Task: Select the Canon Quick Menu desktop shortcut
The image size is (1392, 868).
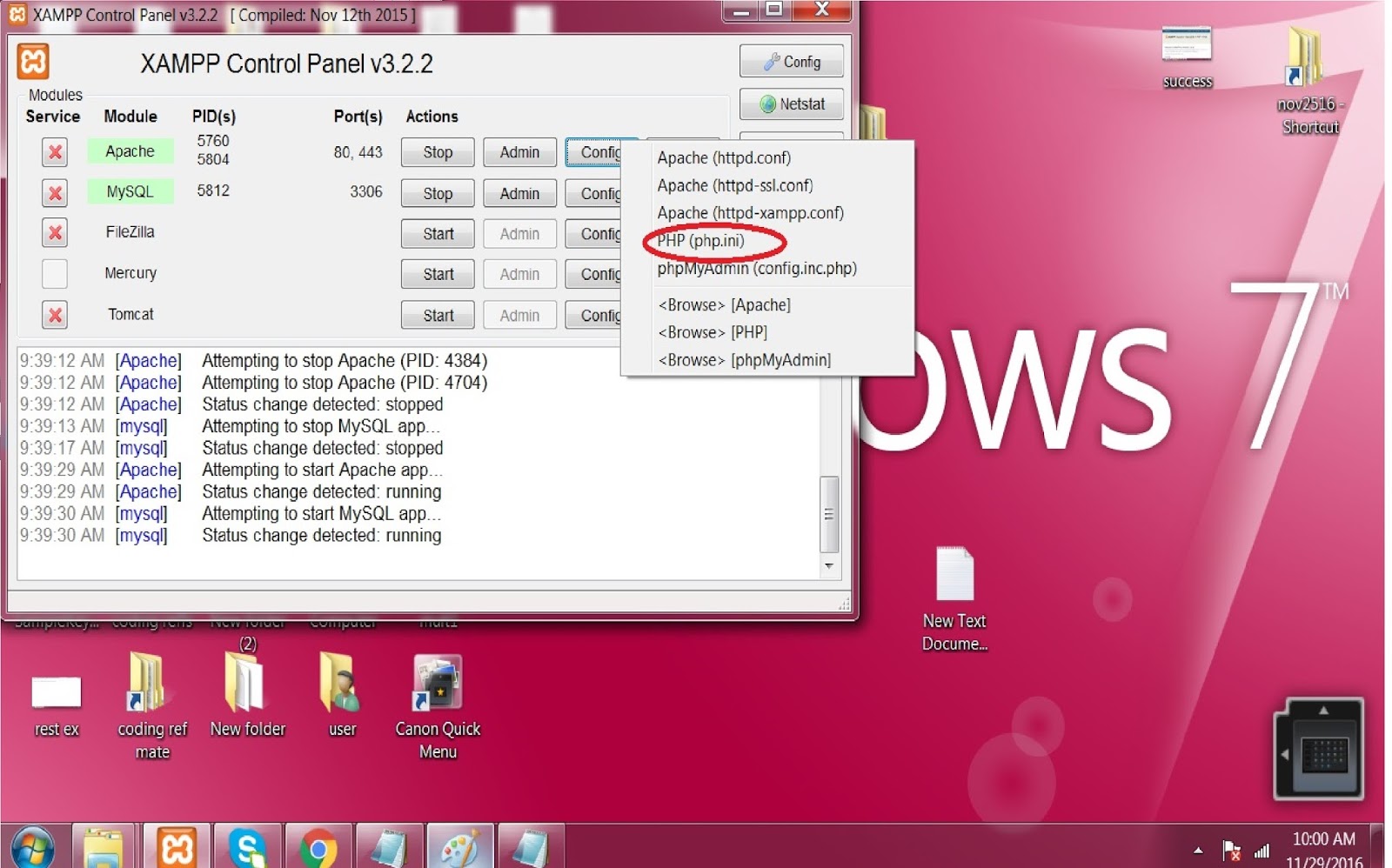Action: [438, 708]
